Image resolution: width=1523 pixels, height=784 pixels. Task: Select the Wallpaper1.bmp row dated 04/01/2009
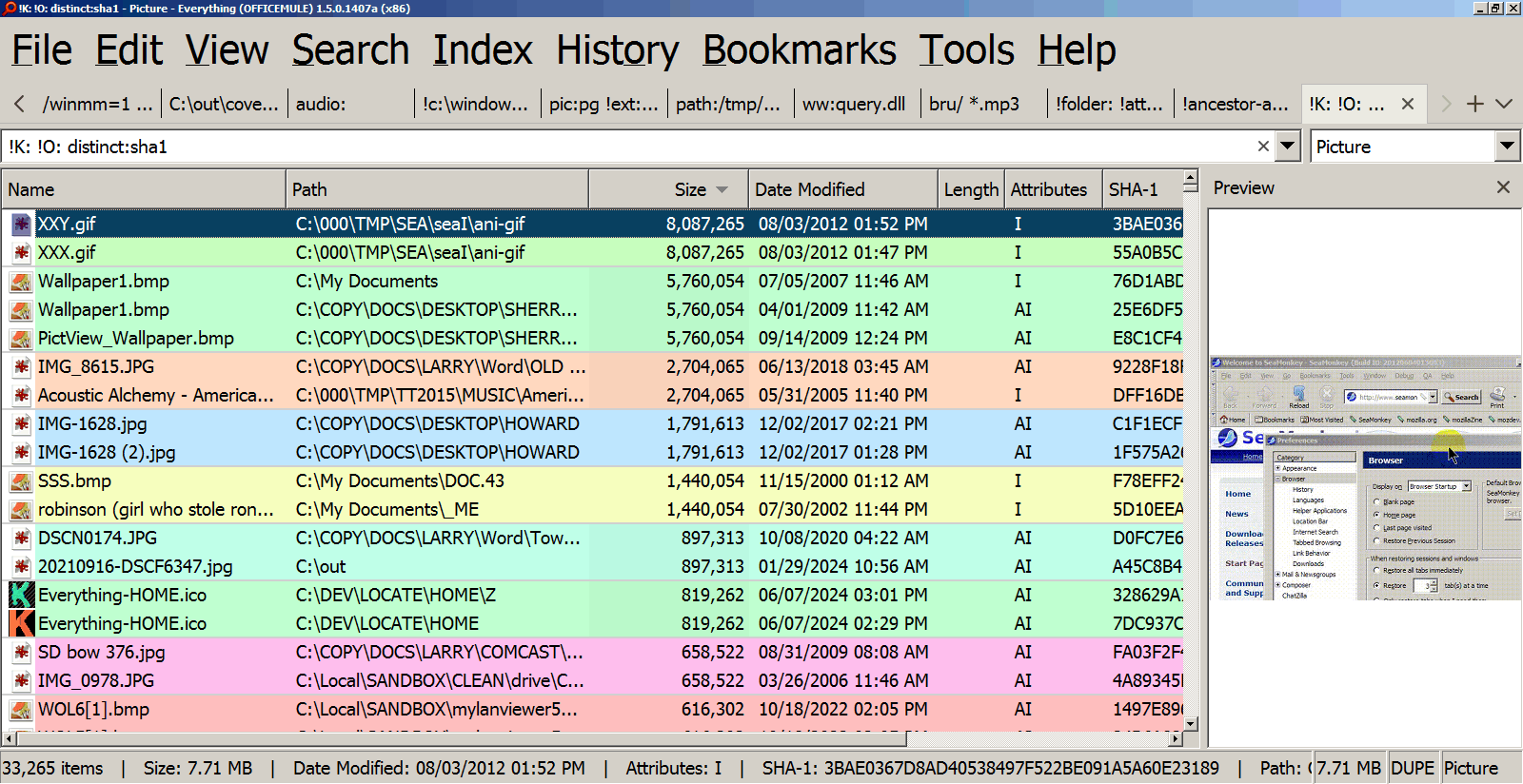click(x=592, y=310)
